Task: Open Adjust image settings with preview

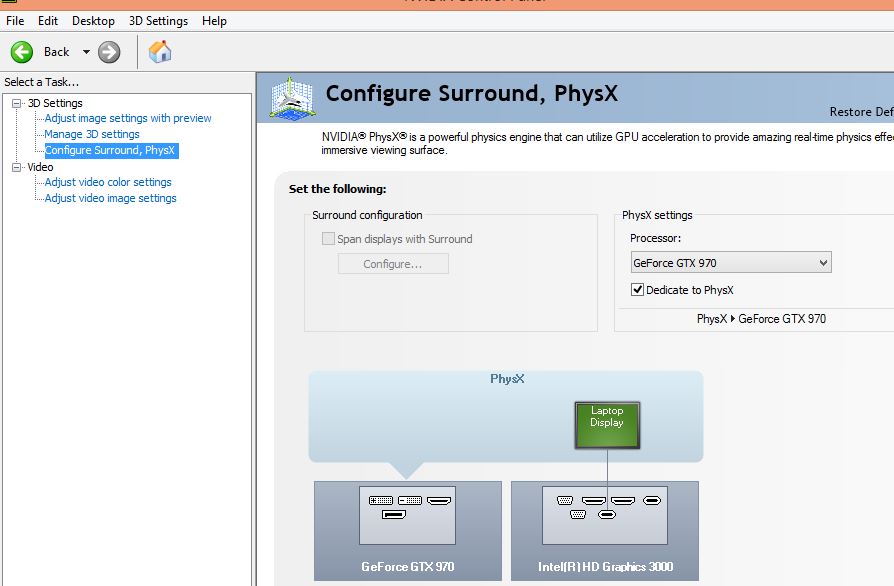Action: click(x=128, y=118)
